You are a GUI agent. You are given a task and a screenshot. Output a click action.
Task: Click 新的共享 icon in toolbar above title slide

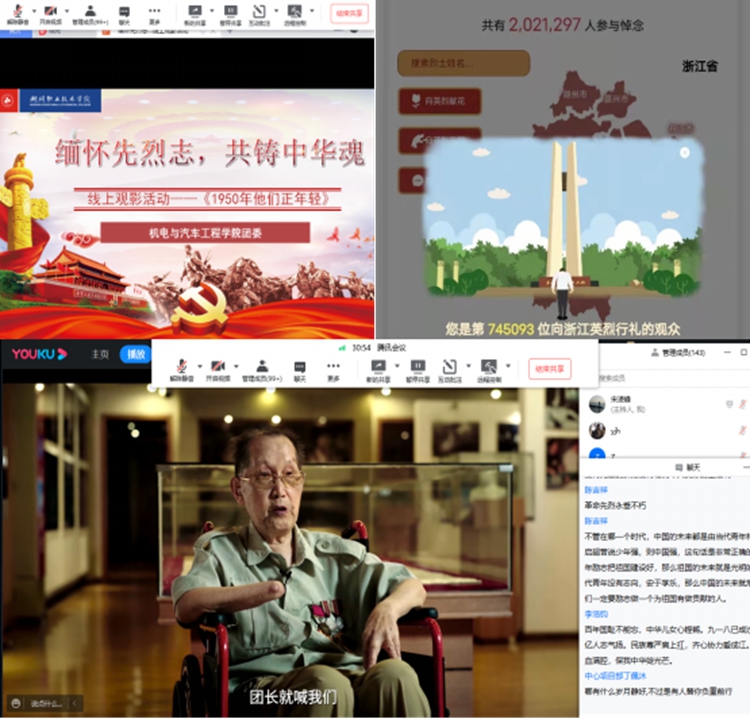pyautogui.click(x=194, y=14)
